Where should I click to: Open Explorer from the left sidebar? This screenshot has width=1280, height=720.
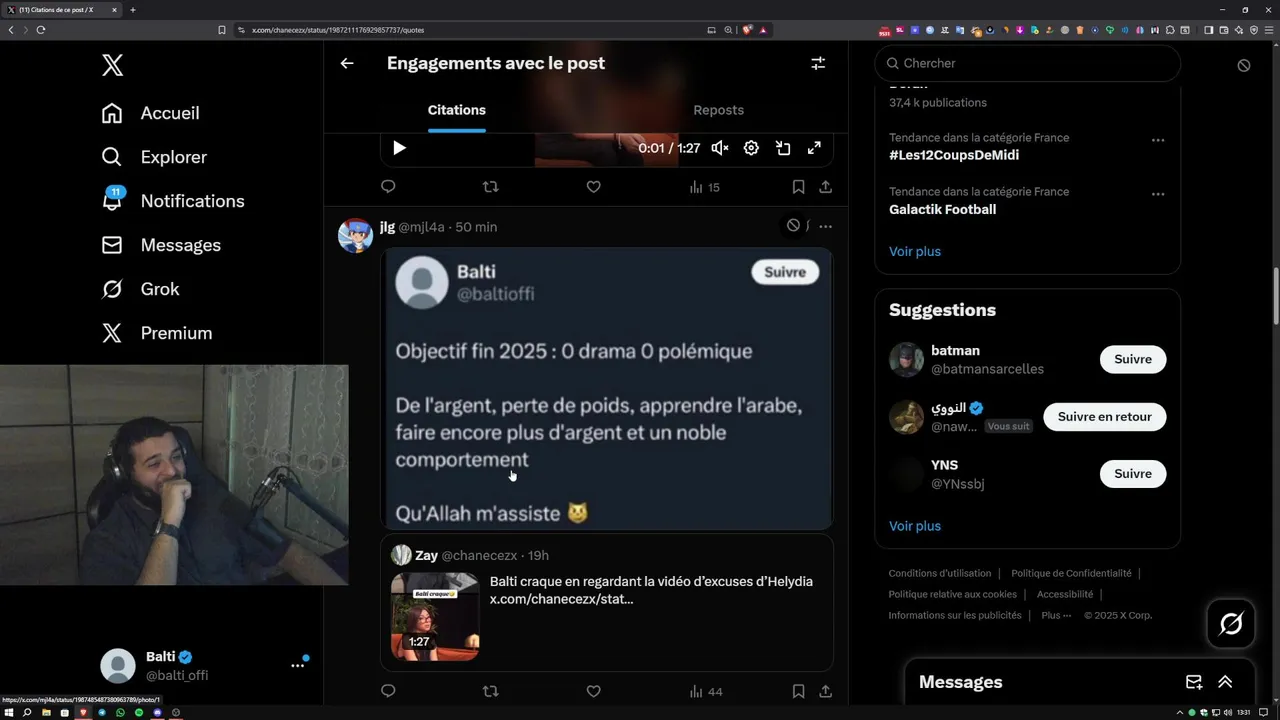coord(154,157)
